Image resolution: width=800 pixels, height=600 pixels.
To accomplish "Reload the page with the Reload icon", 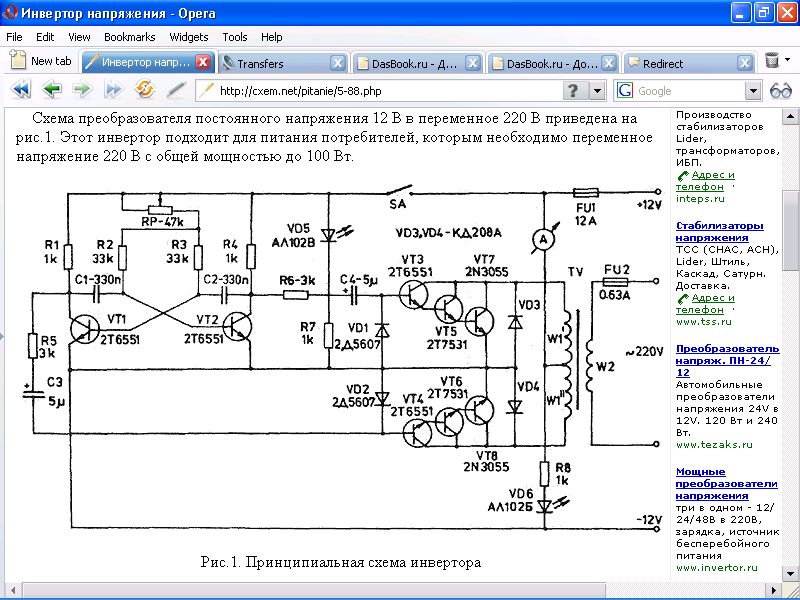I will click(145, 90).
